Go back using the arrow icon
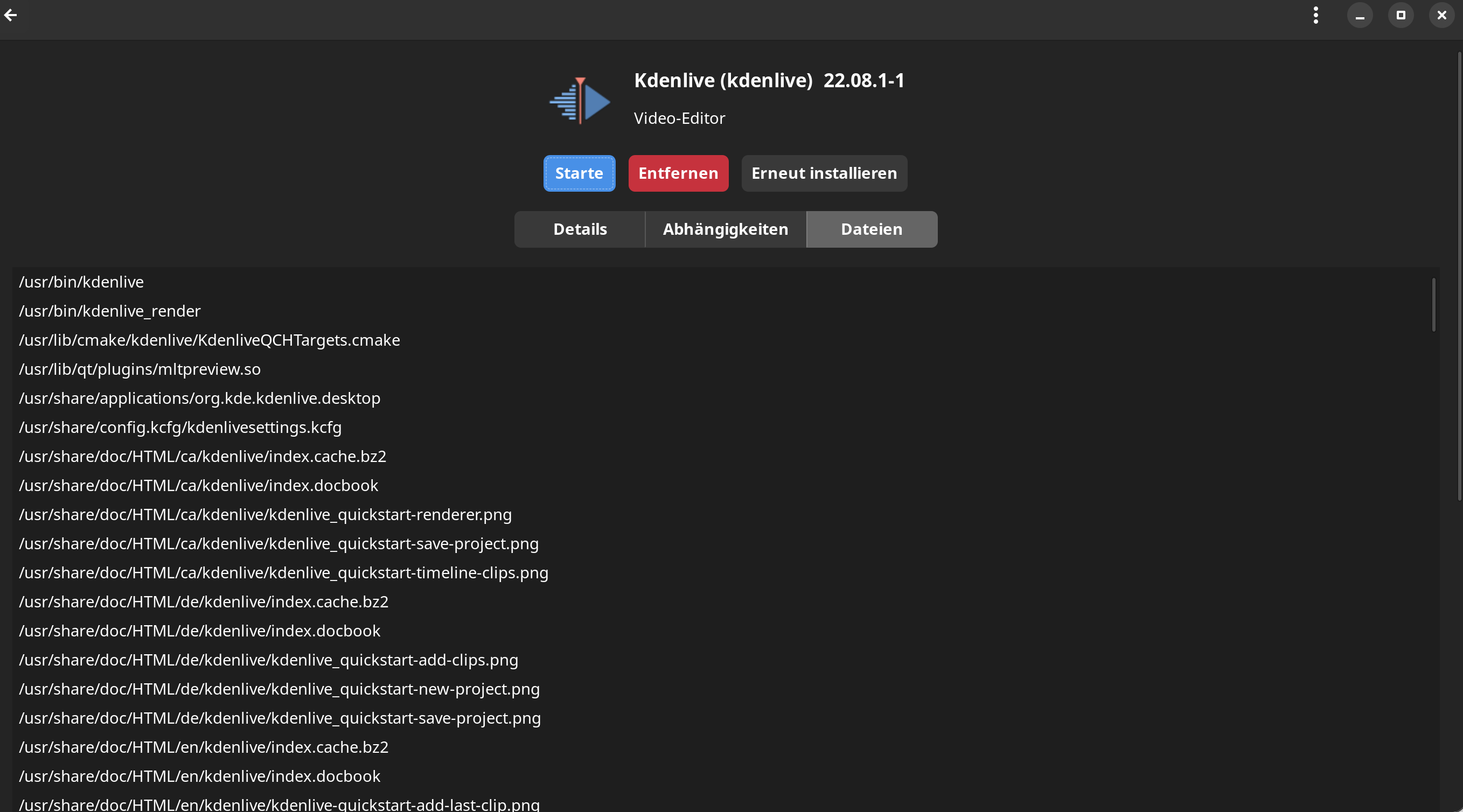This screenshot has height=812, width=1463. [x=11, y=15]
